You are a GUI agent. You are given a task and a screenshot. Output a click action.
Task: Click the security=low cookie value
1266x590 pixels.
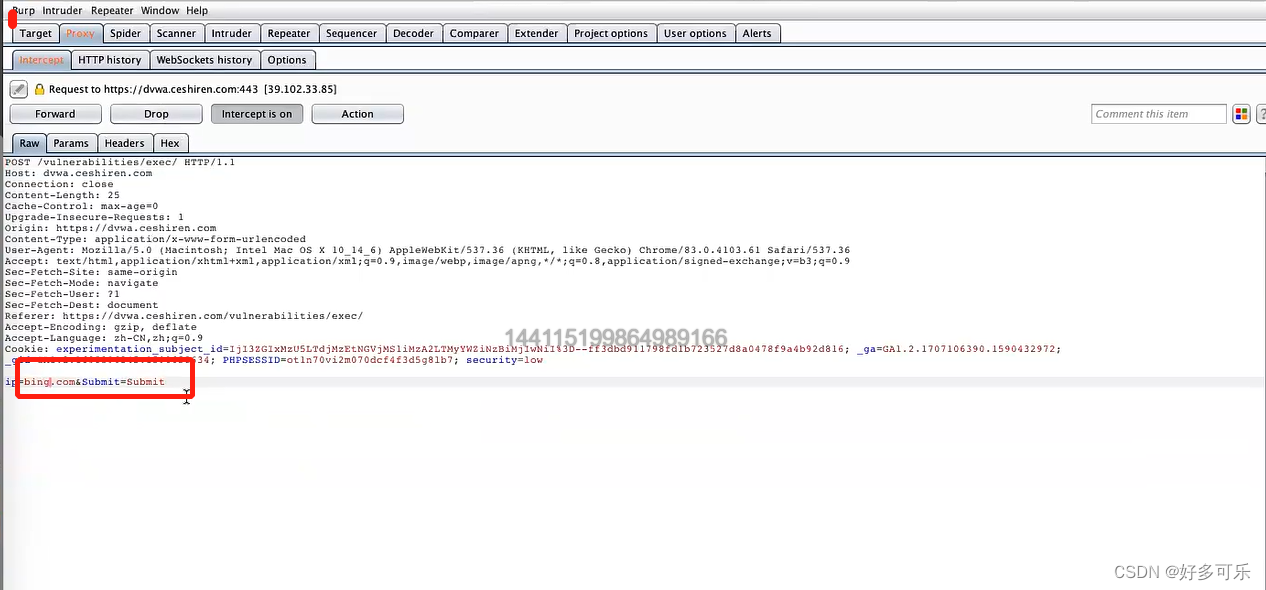pyautogui.click(x=505, y=360)
